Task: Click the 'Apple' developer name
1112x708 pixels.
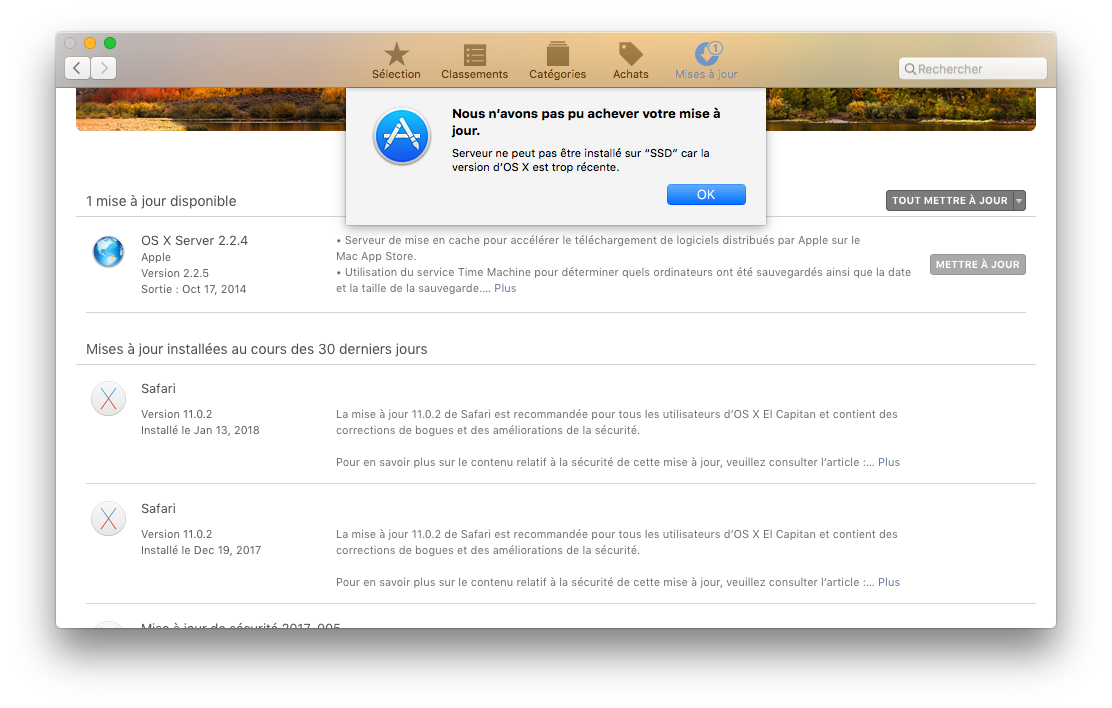Action: (156, 258)
